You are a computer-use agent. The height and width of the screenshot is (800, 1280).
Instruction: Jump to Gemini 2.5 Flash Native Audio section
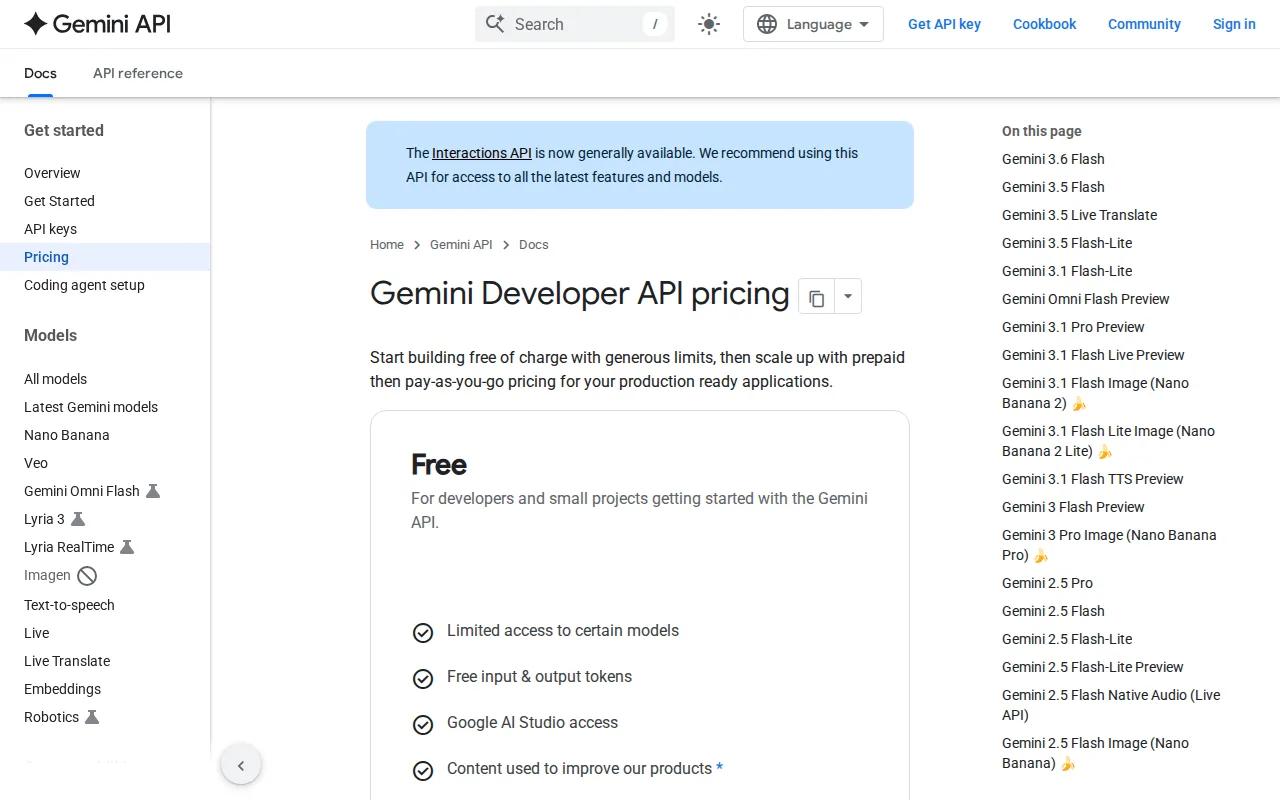pos(1111,705)
